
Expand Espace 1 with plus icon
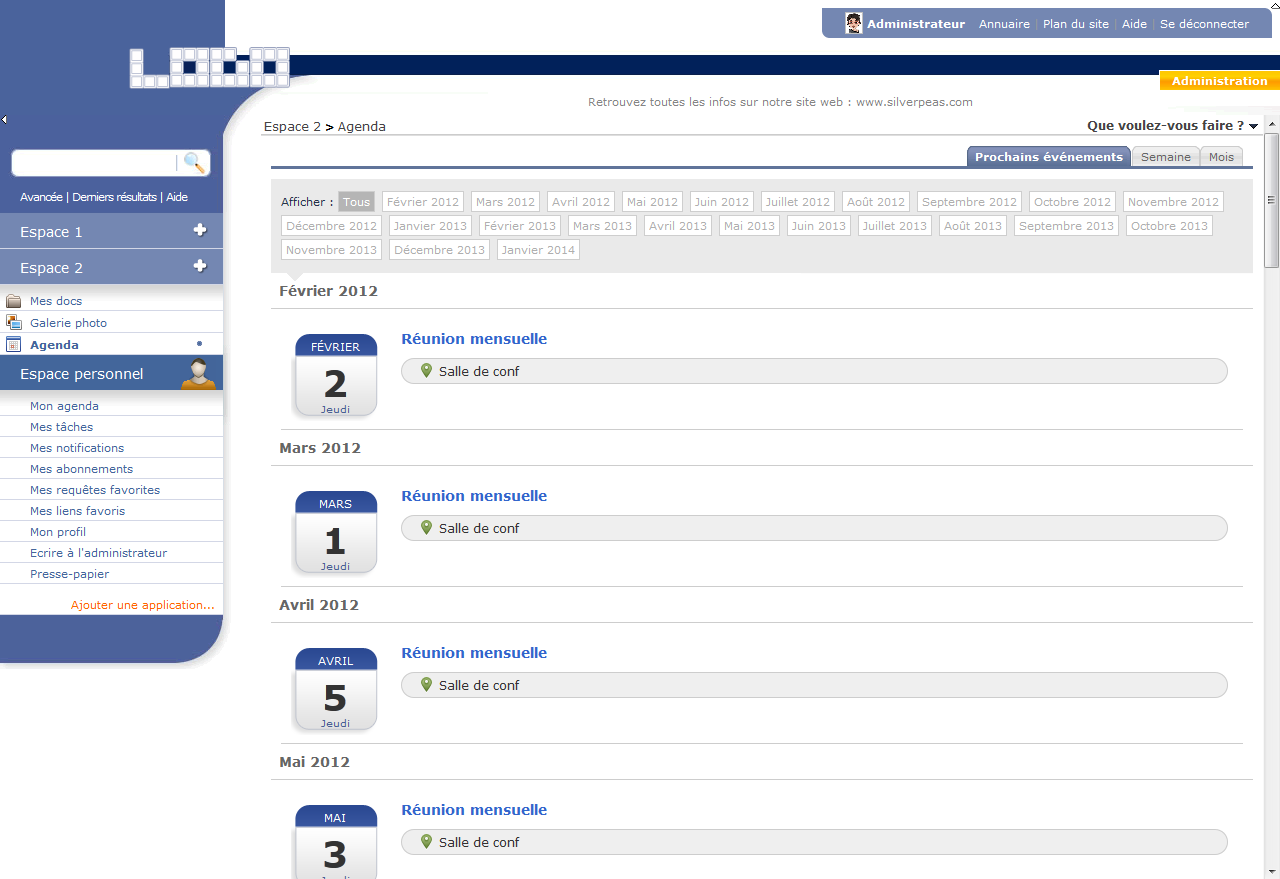click(x=200, y=231)
